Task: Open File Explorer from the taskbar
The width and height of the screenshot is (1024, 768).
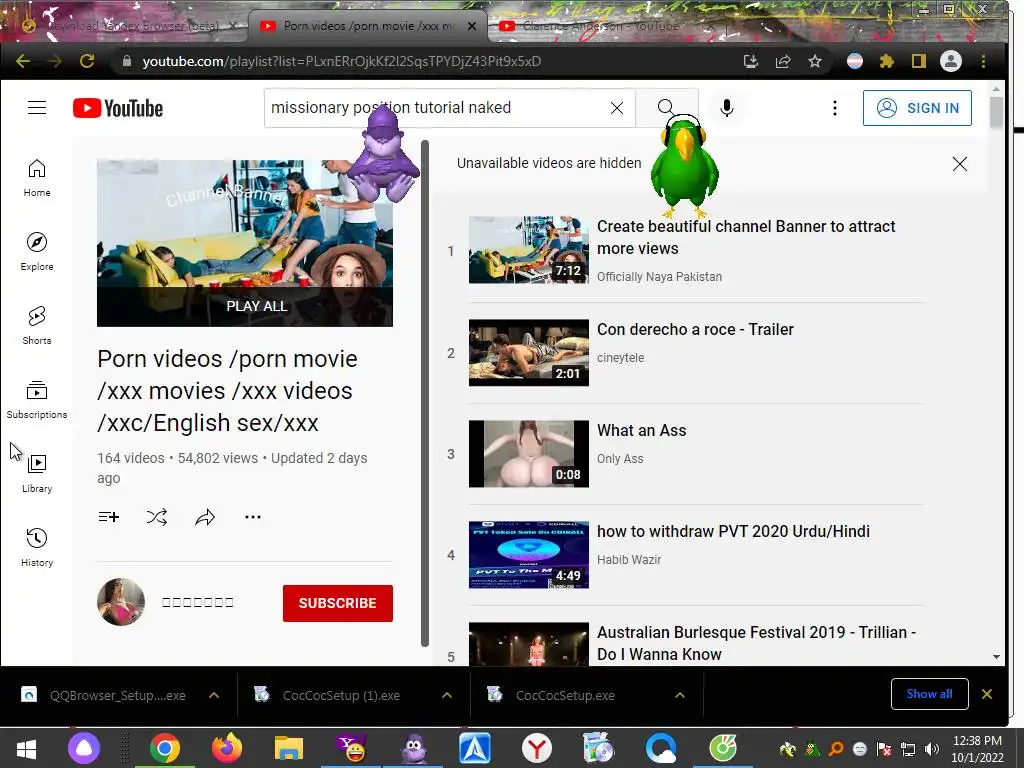Action: coord(289,748)
